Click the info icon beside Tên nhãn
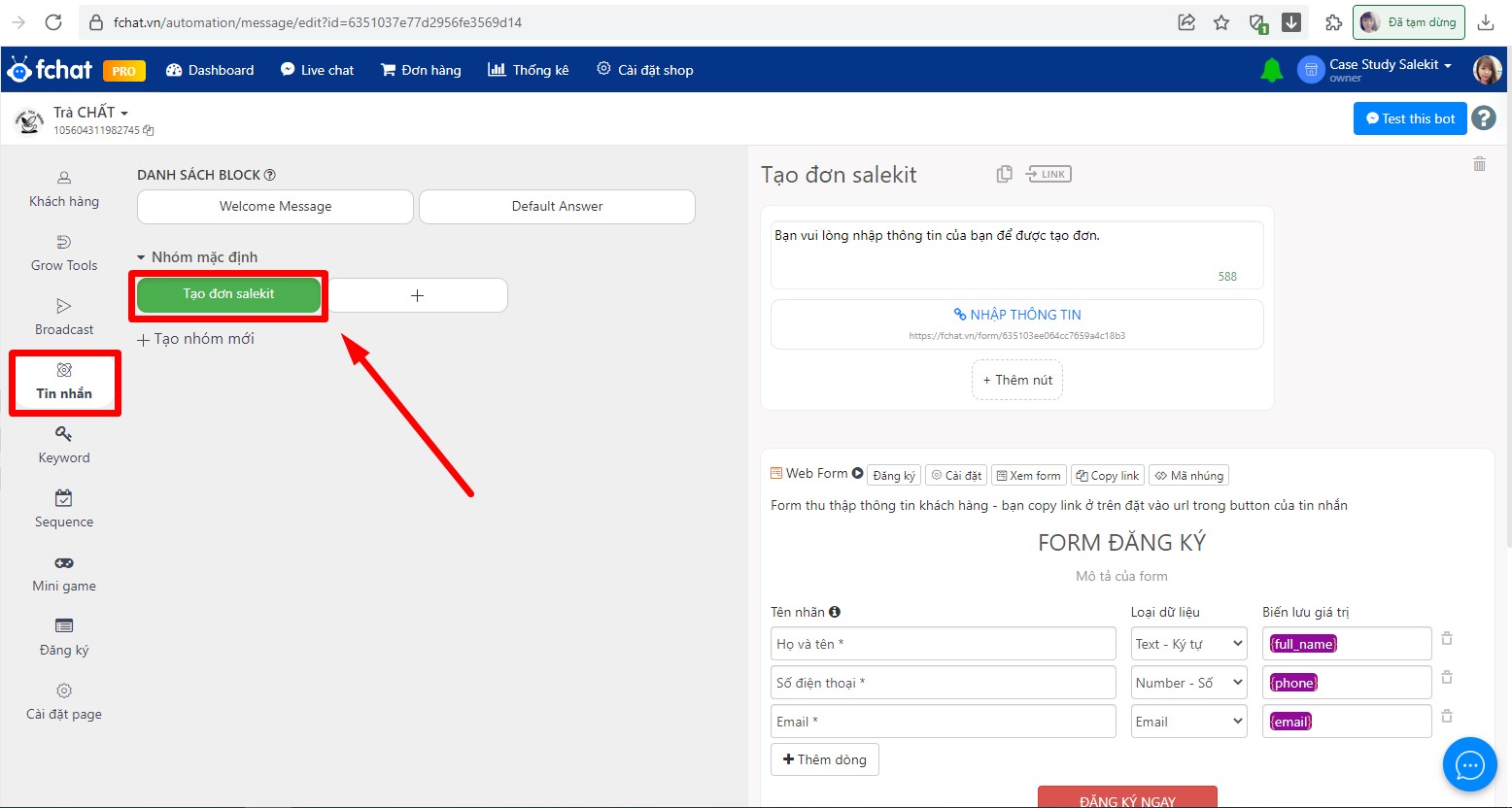 tap(835, 612)
